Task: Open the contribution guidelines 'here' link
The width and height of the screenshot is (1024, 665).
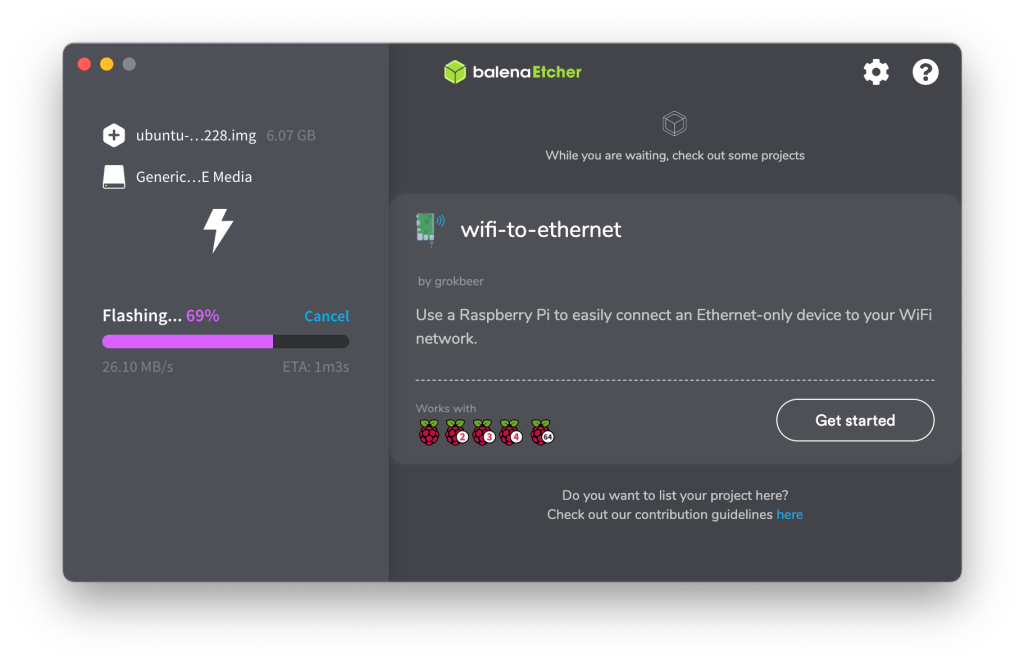Action: (790, 514)
